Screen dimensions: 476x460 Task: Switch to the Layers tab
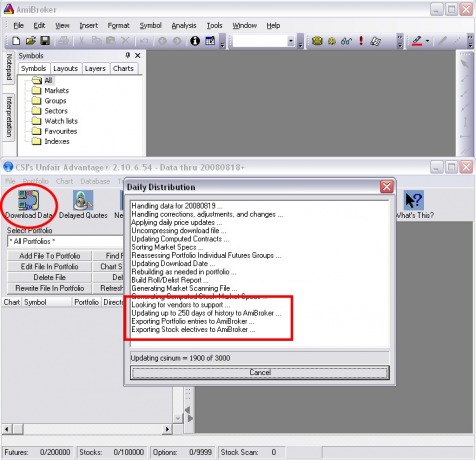click(x=95, y=68)
